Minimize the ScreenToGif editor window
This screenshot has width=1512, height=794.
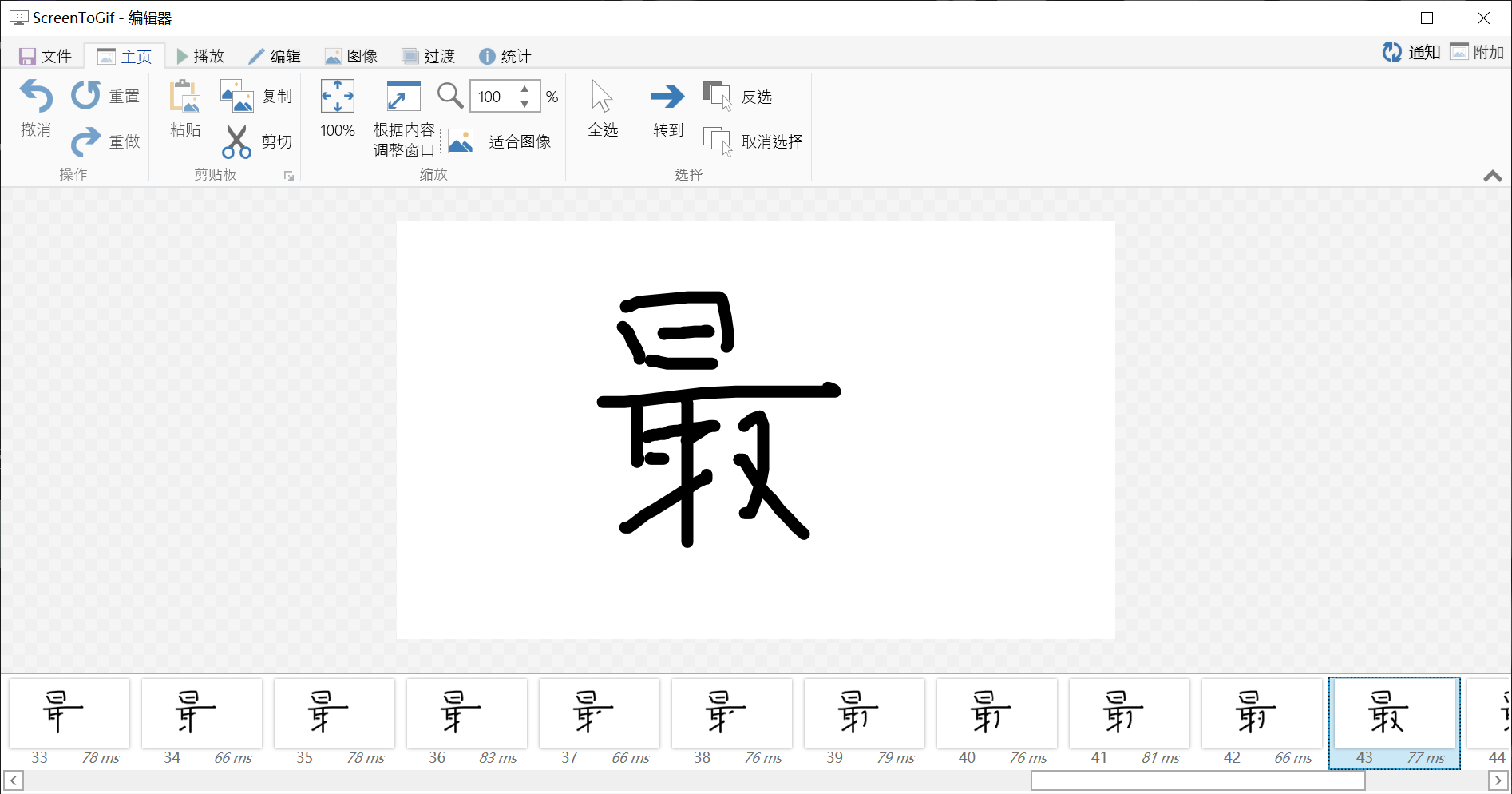click(1371, 18)
